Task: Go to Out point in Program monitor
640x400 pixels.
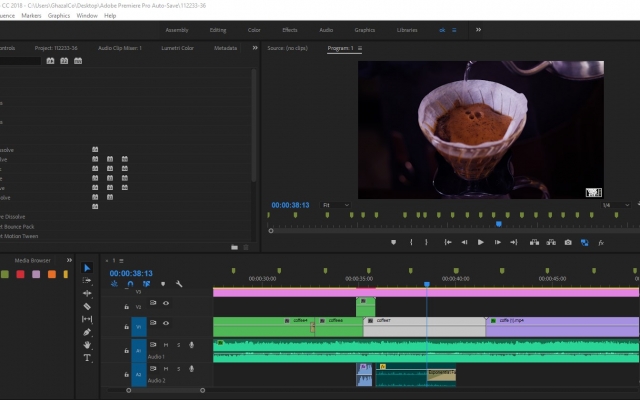Action: tap(514, 242)
